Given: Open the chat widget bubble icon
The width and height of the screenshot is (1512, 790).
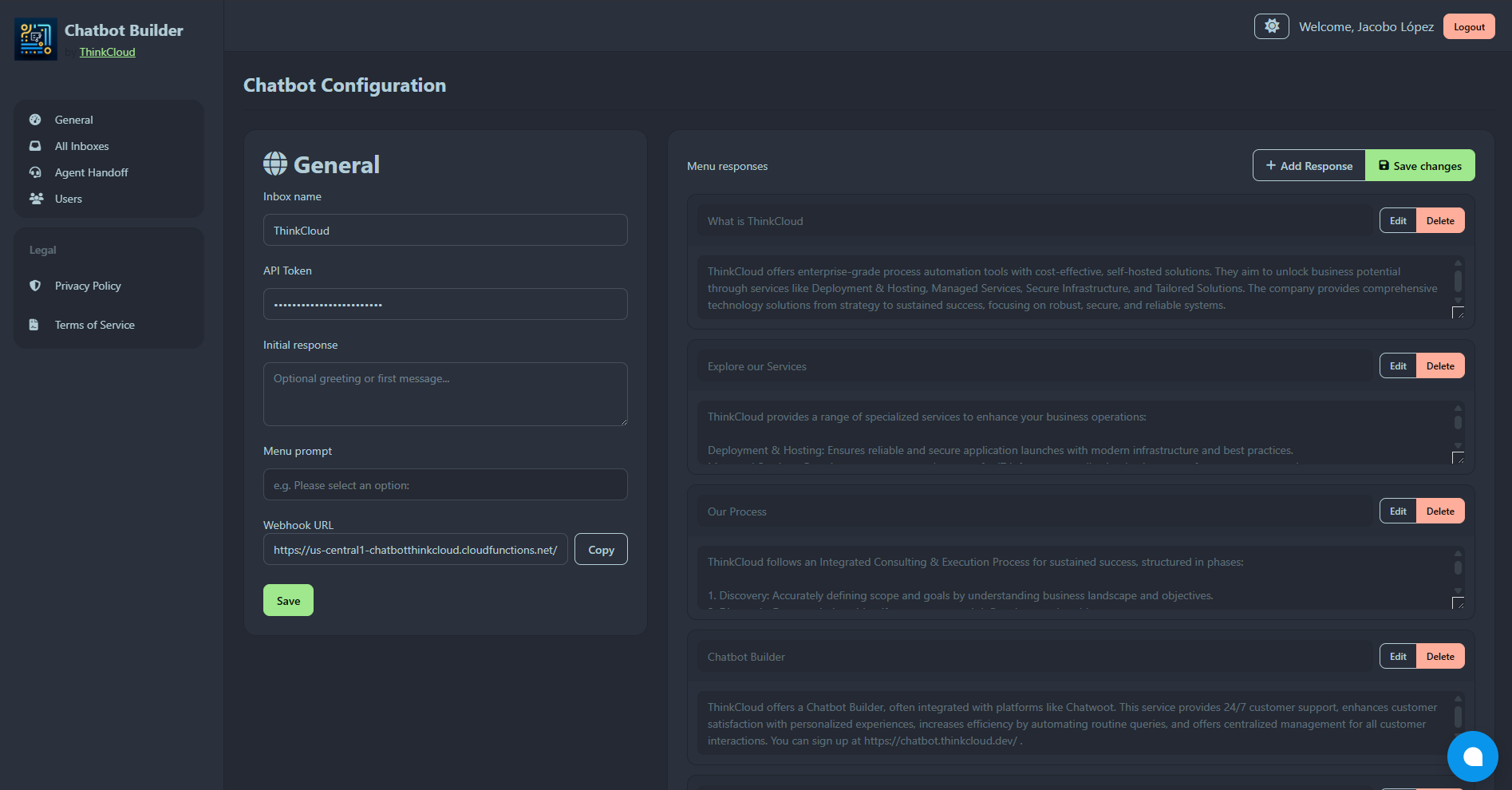Looking at the screenshot, I should click(x=1472, y=756).
